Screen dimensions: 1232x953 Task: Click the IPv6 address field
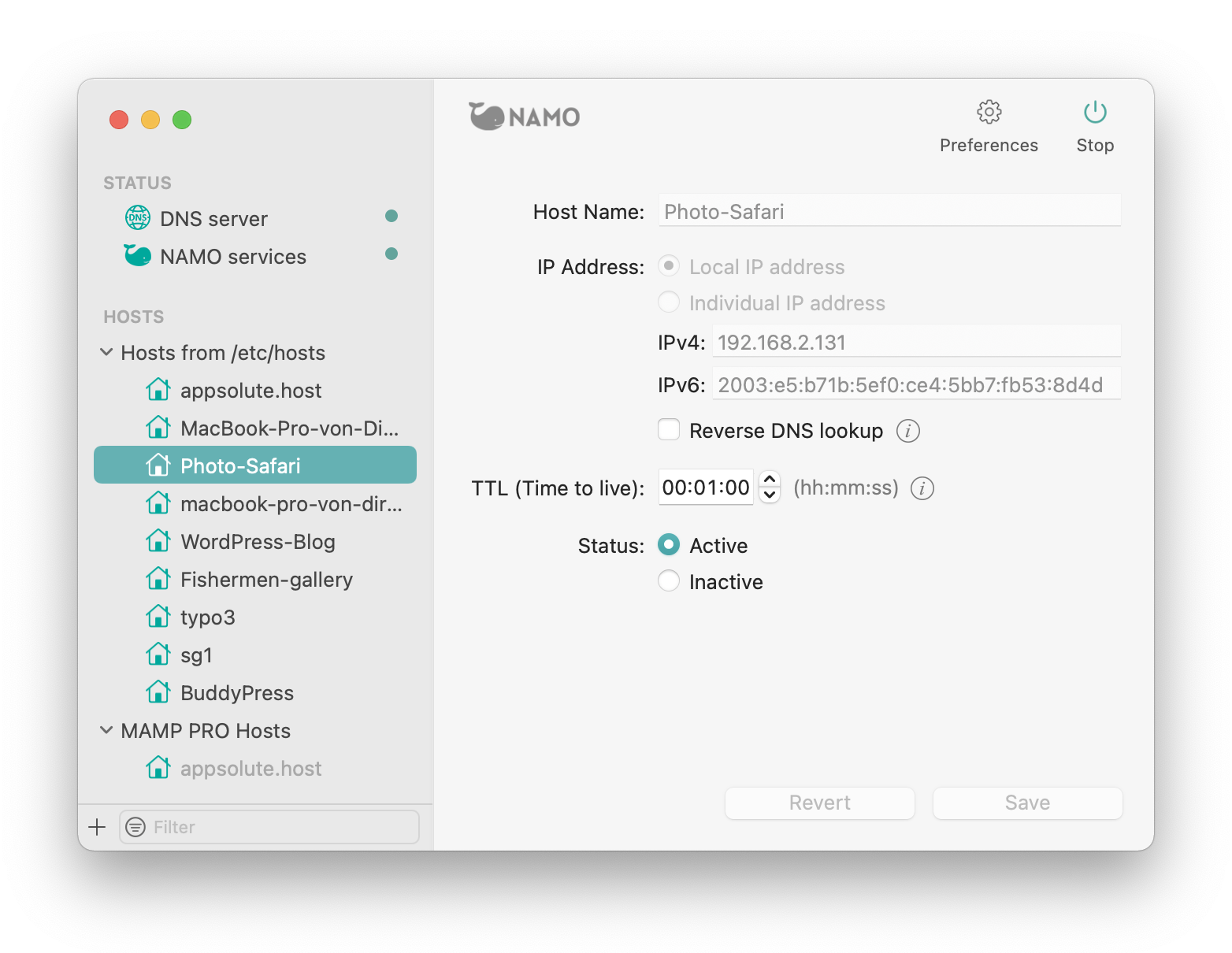(x=916, y=384)
